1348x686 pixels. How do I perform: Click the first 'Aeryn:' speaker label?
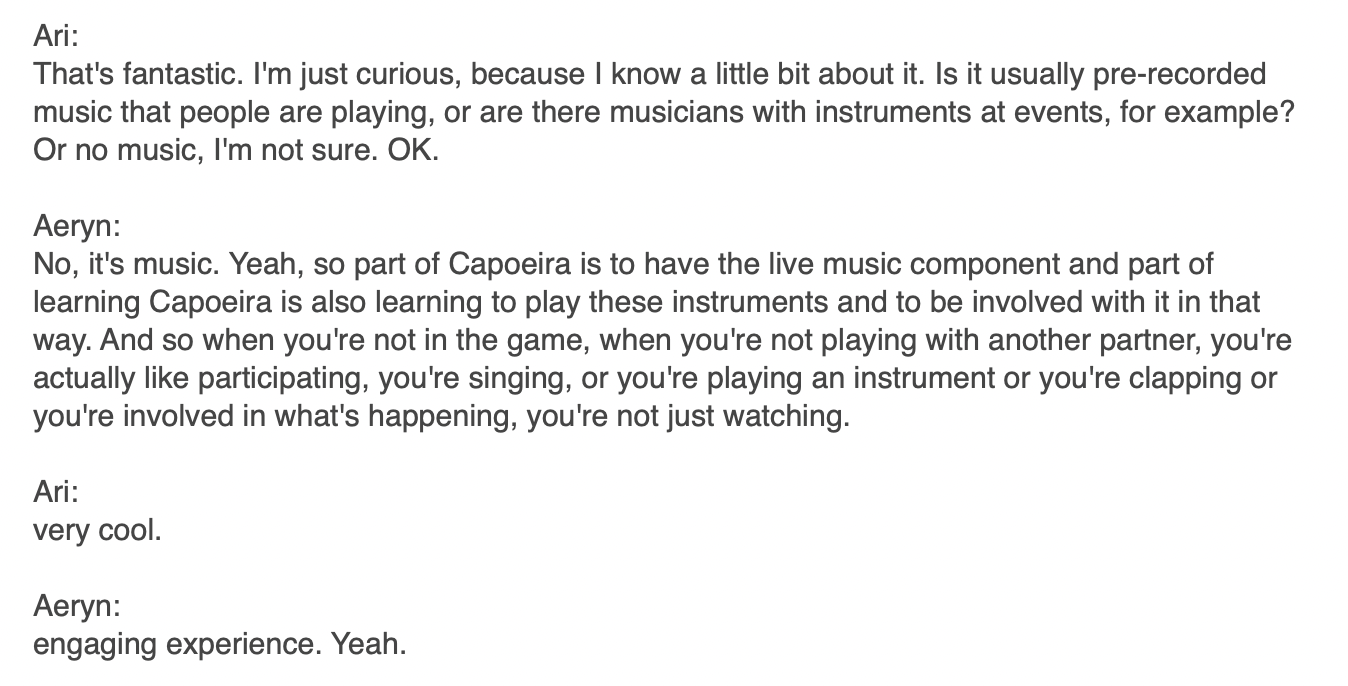(x=76, y=225)
